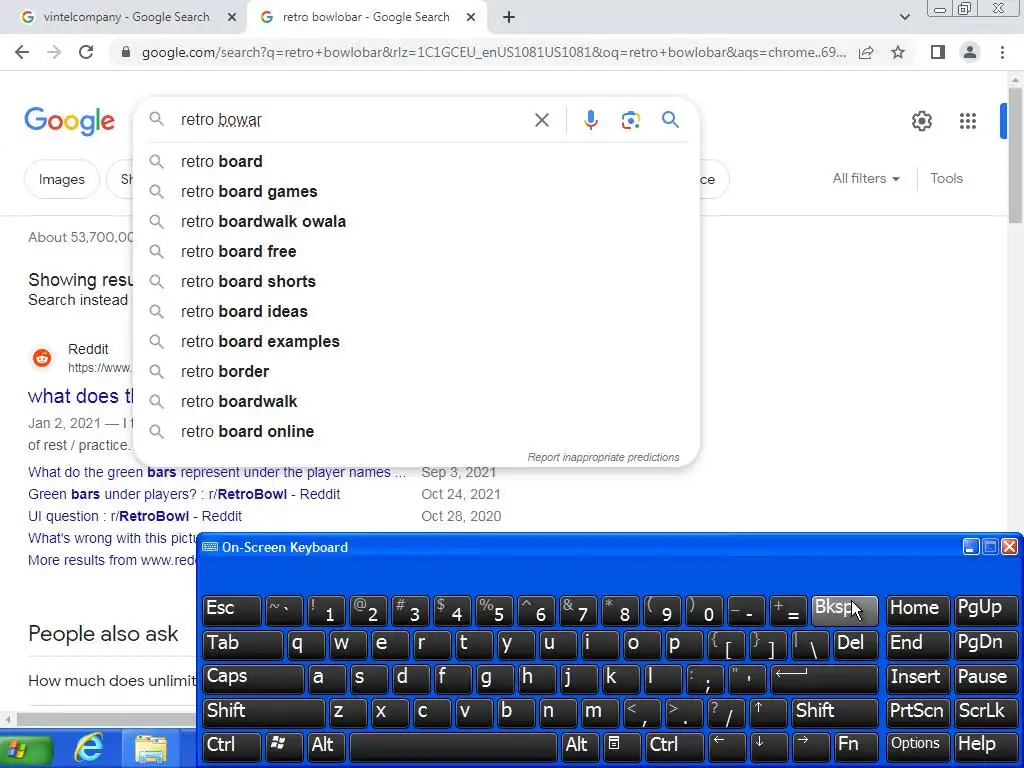Open the Windows Start button

point(25,750)
